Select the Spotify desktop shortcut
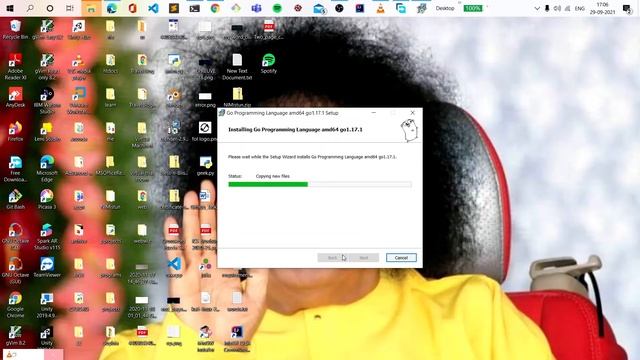The height and width of the screenshot is (360, 640). (269, 64)
